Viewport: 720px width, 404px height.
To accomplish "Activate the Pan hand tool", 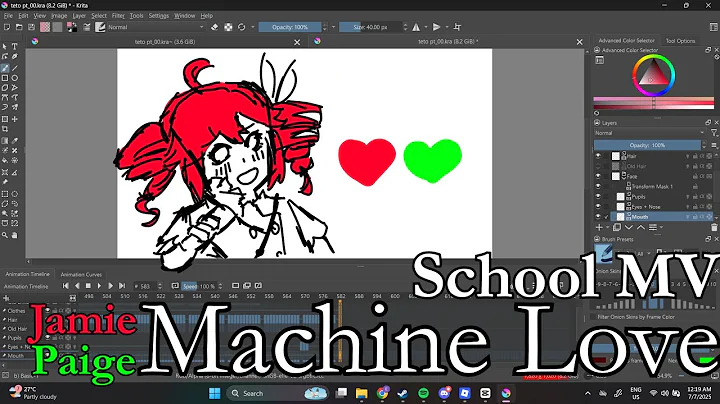I will point(15,235).
